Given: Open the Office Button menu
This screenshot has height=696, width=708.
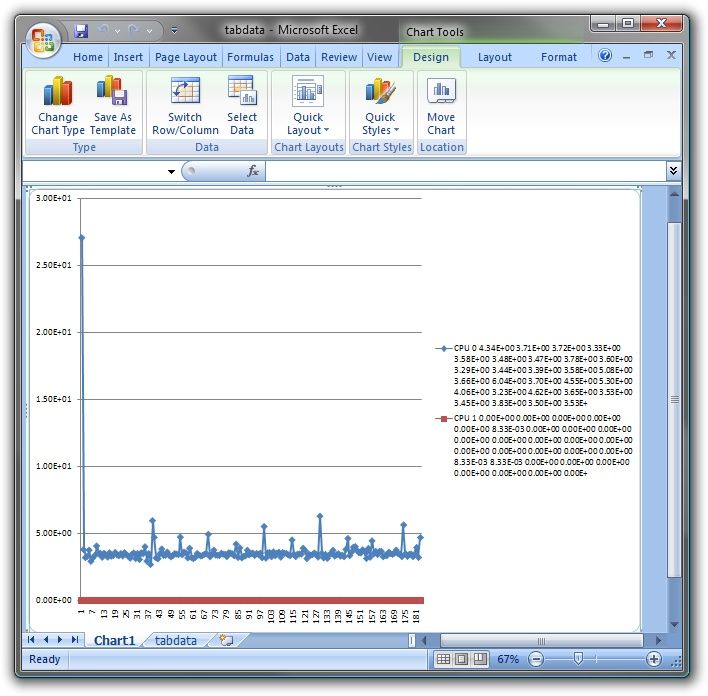Looking at the screenshot, I should (43, 41).
